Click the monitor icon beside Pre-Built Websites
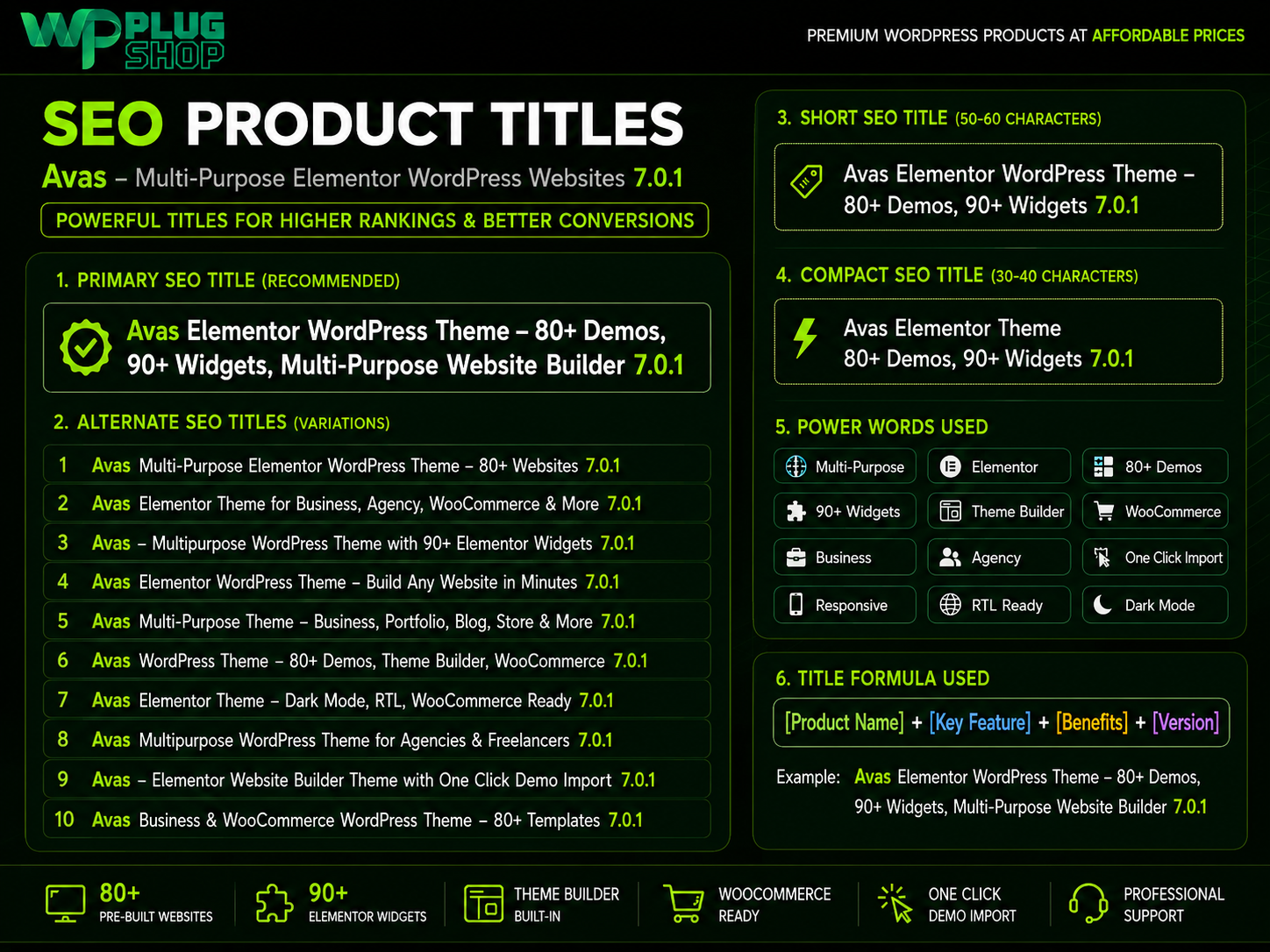The height and width of the screenshot is (952, 1270). 65,904
